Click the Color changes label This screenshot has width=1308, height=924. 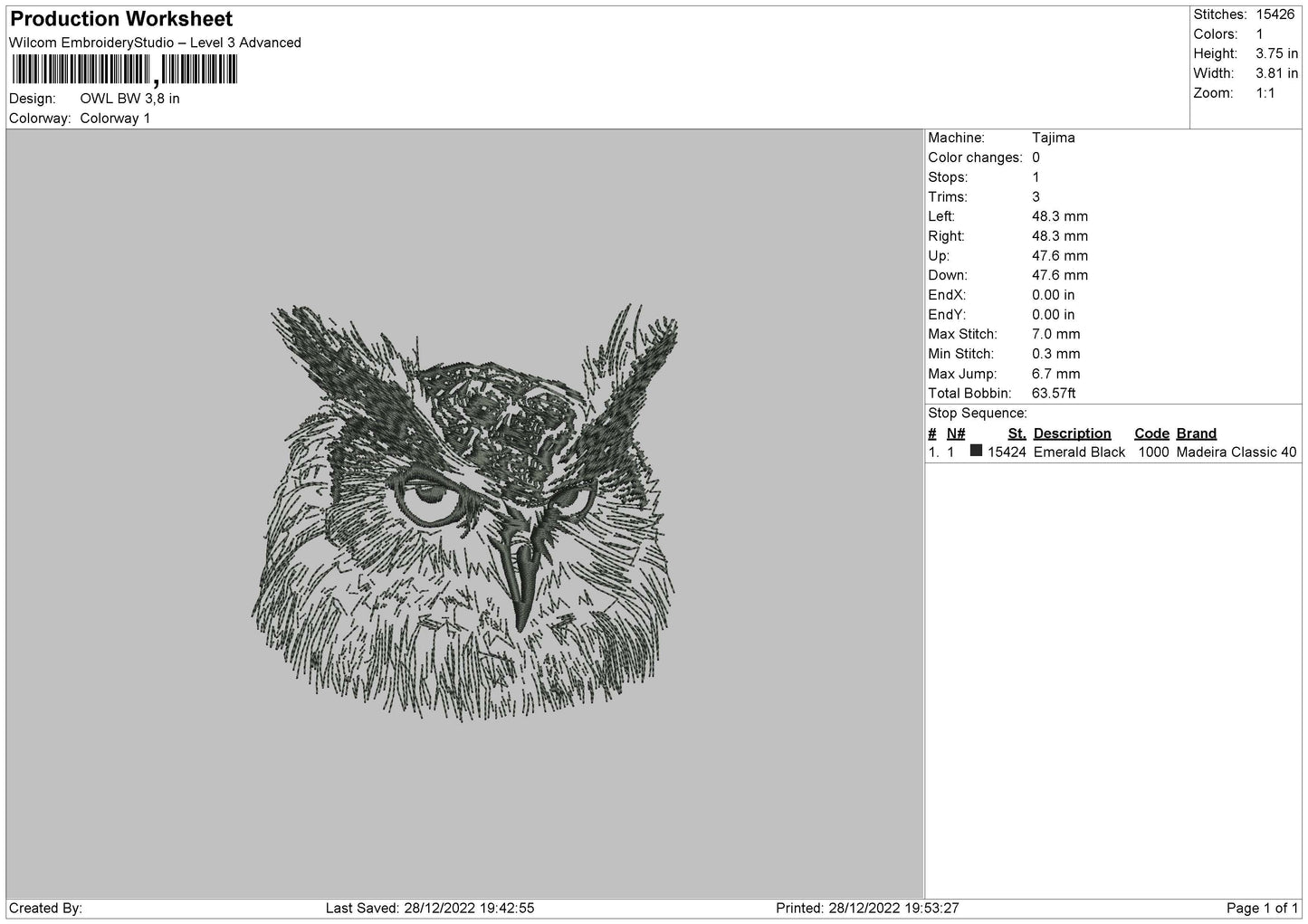(x=975, y=157)
